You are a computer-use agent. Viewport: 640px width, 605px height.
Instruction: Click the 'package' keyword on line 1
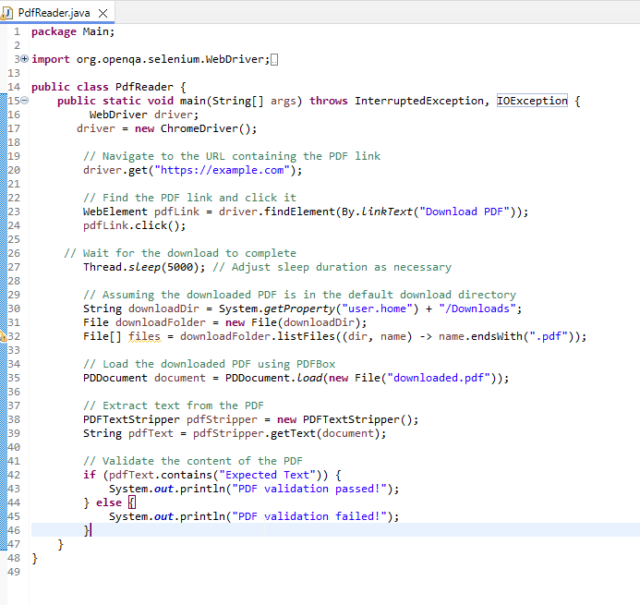point(54,32)
